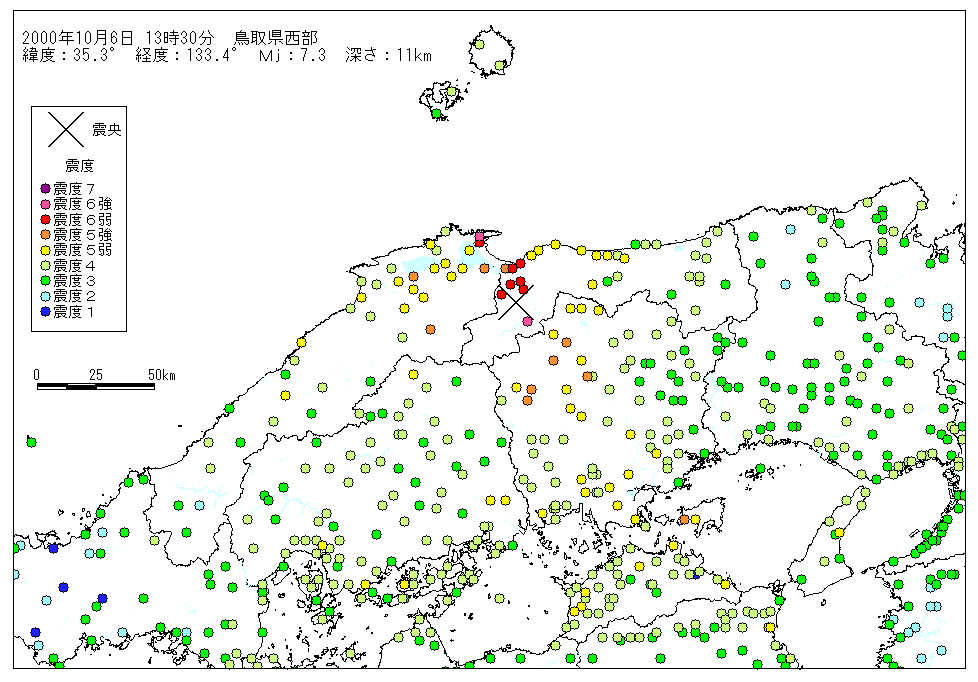
Task: Click the "震度６強" legend text label
Action: (83, 204)
